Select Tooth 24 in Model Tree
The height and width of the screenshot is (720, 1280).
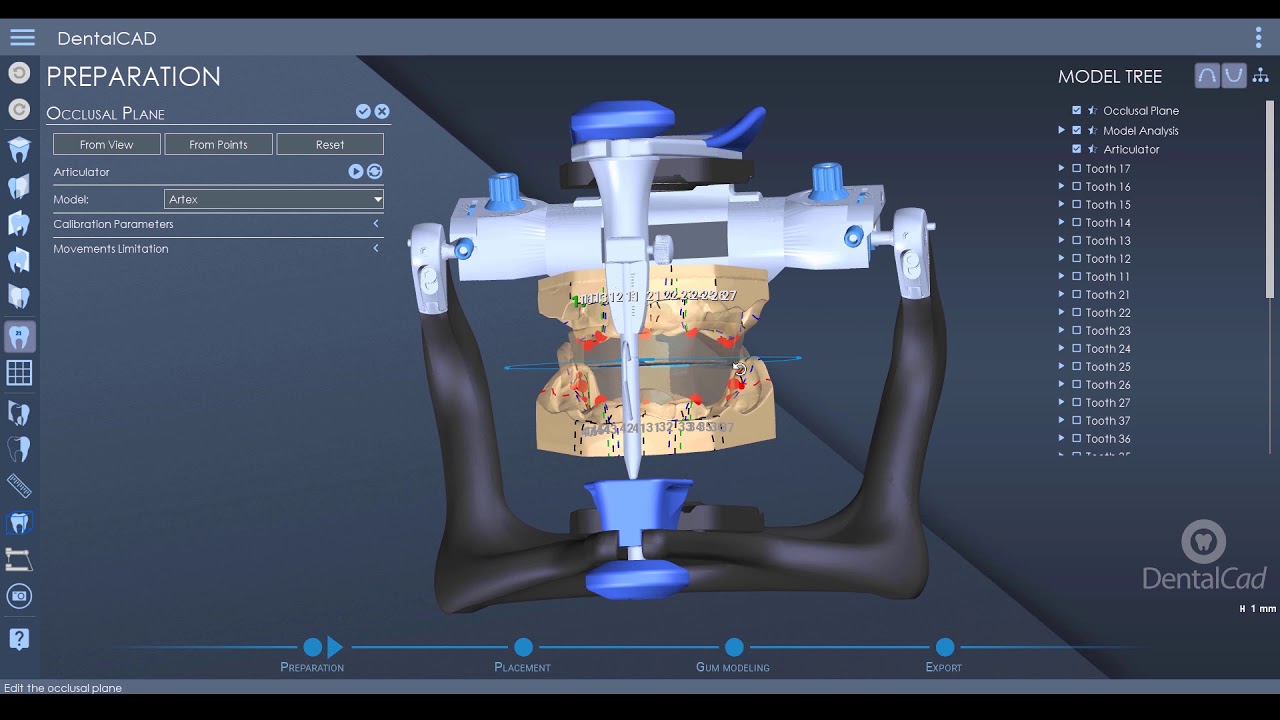pyautogui.click(x=1108, y=349)
